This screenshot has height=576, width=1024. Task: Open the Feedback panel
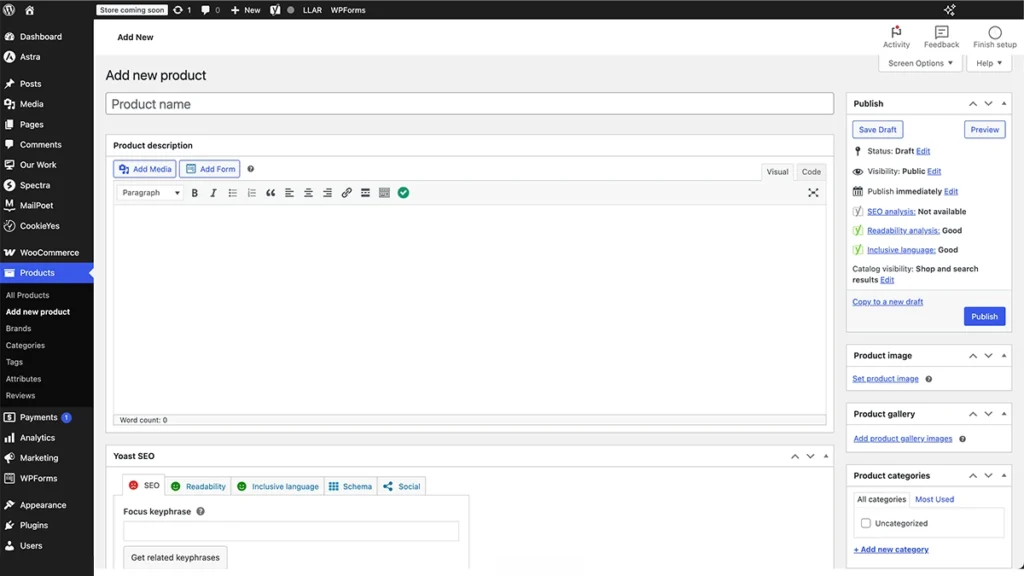coord(941,37)
